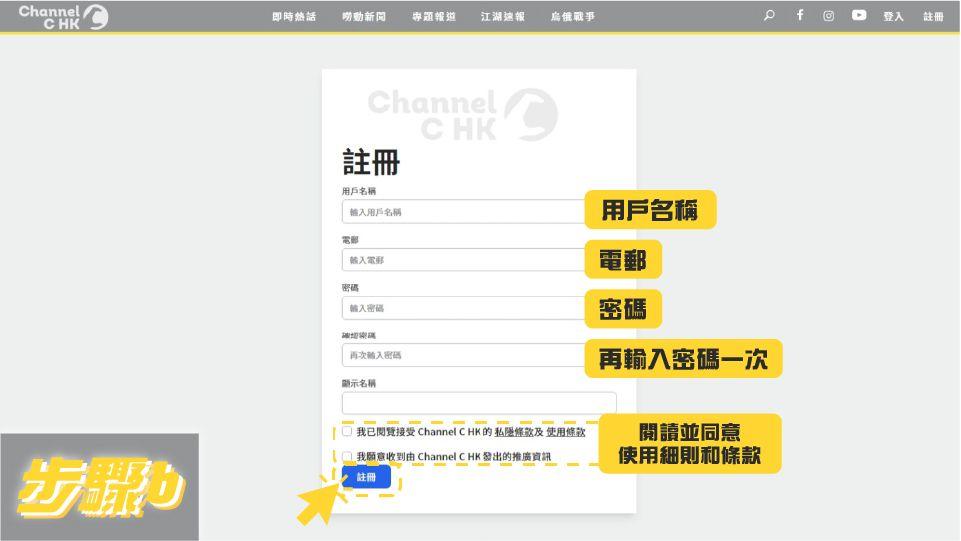Open the 私隱條款 link
The width and height of the screenshot is (961, 541).
click(x=514, y=432)
